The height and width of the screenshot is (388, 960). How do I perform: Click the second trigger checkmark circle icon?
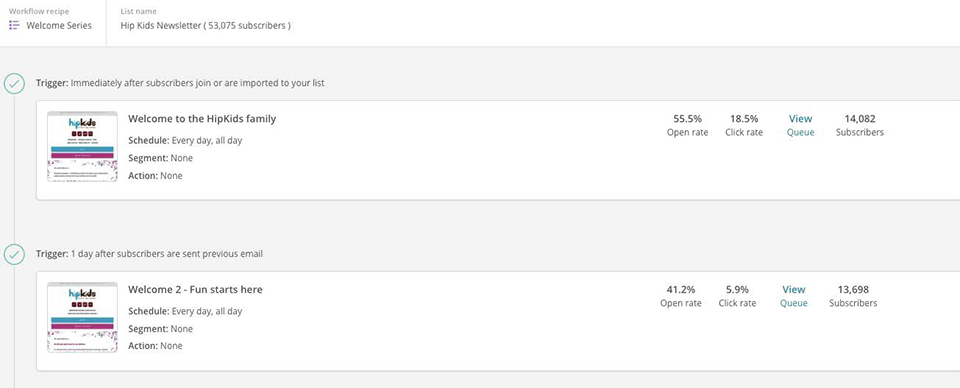14,254
